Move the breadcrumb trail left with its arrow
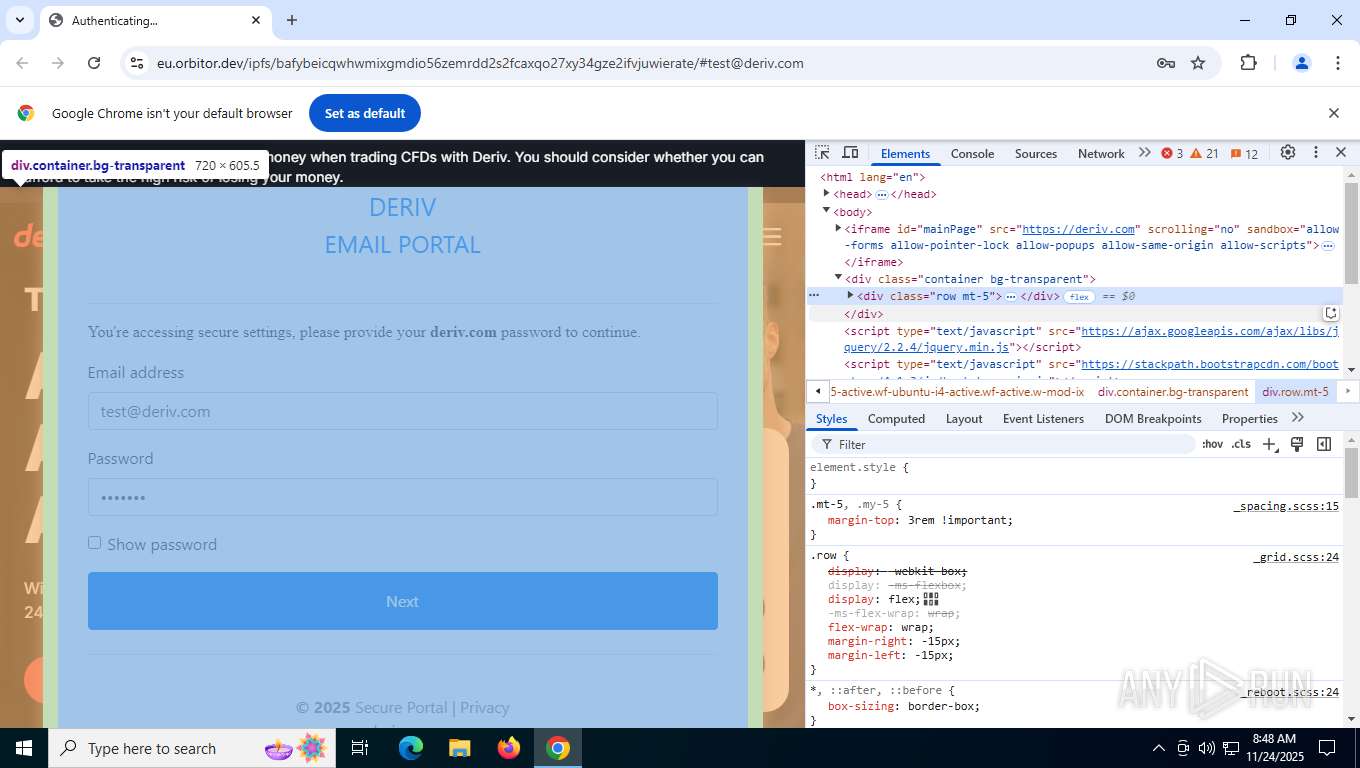The width and height of the screenshot is (1360, 768). pos(818,391)
